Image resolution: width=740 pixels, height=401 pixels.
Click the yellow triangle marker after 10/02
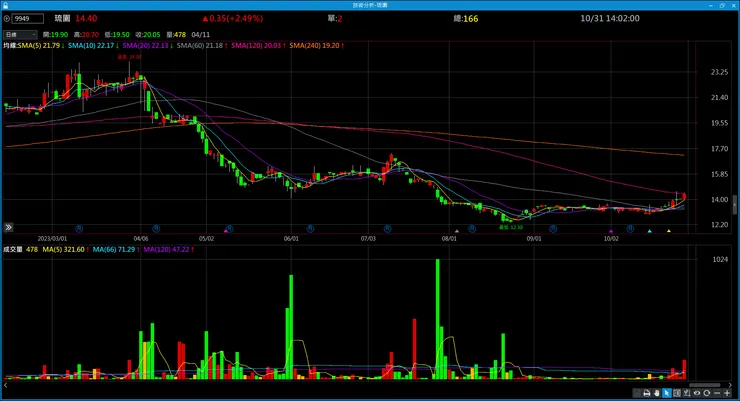[x=669, y=231]
